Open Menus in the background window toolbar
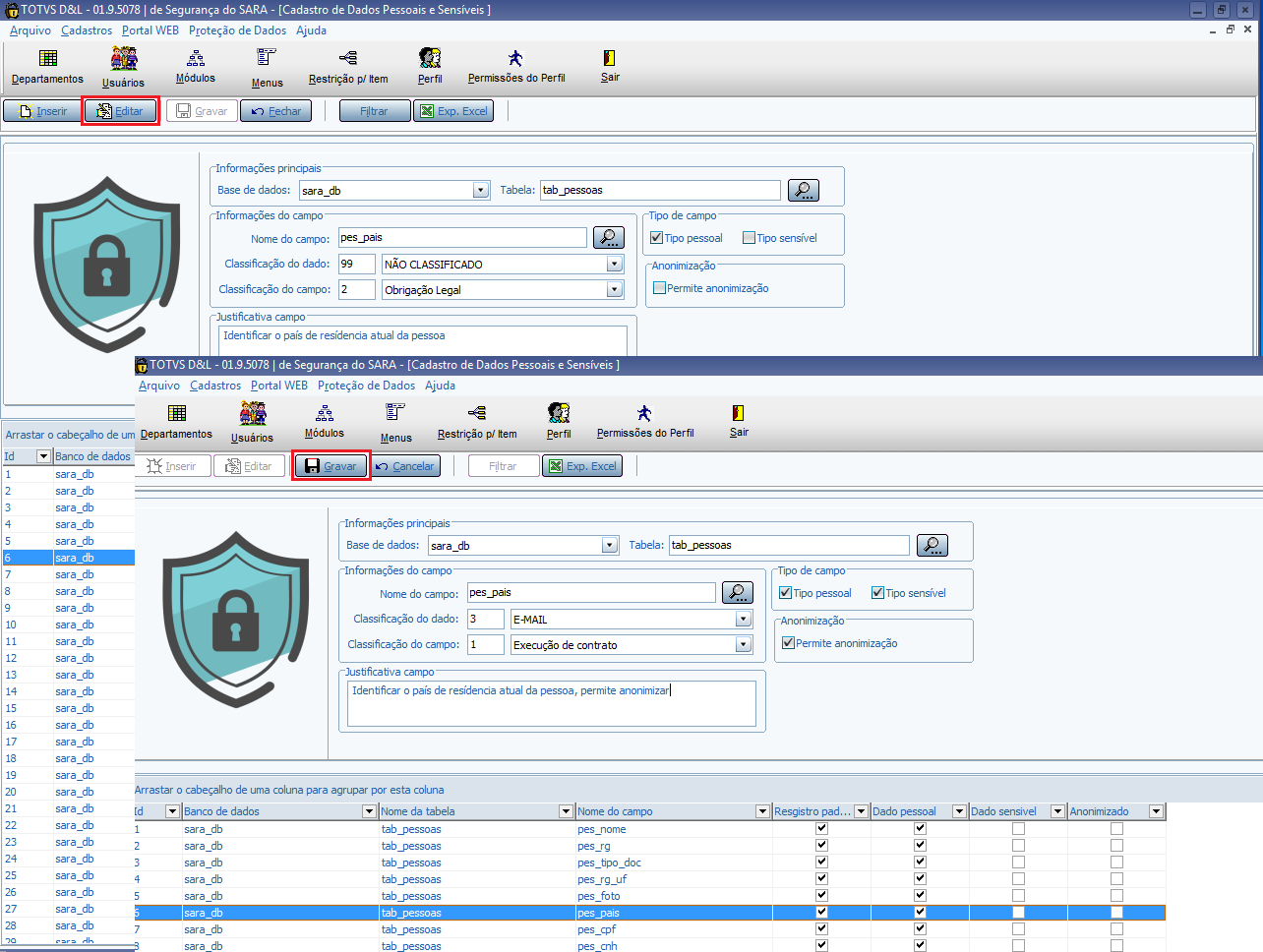 tap(267, 68)
